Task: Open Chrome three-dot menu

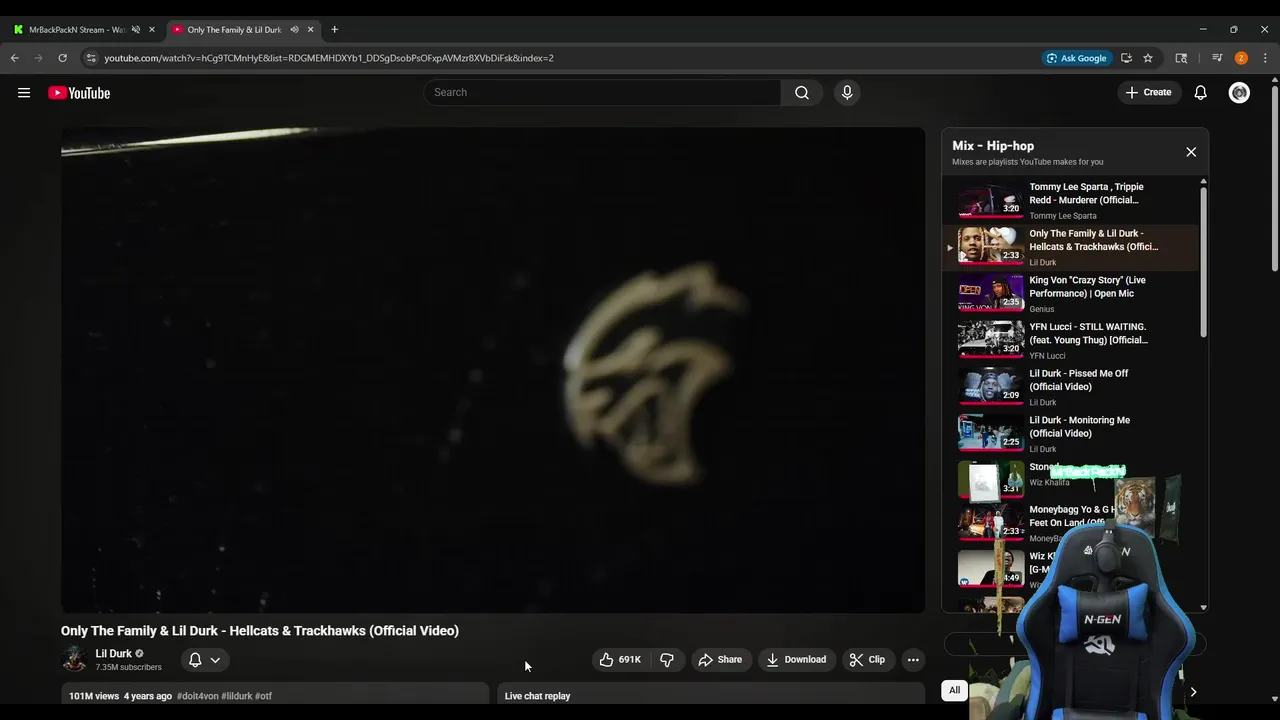Action: [x=1265, y=58]
